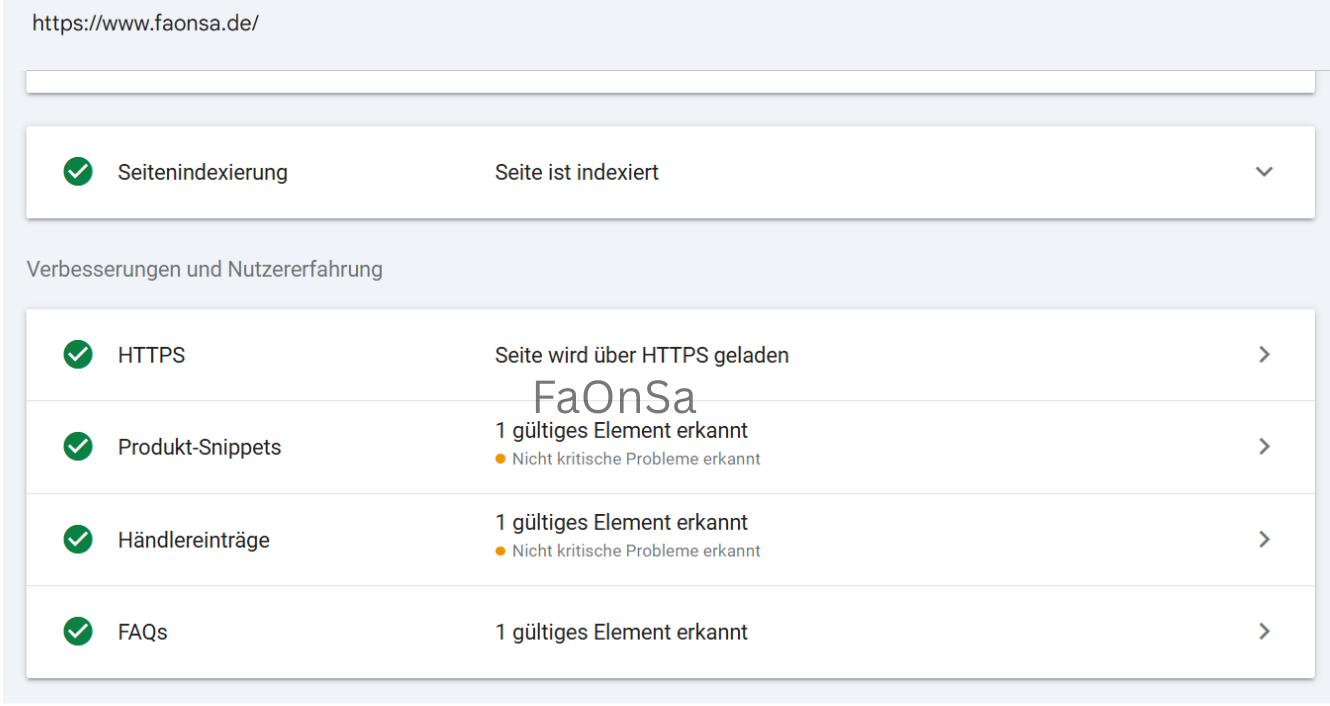Click "Nicht kritische Probleme erkannt" under Händlereinträge
Screen dimensions: 1330x706
636,551
